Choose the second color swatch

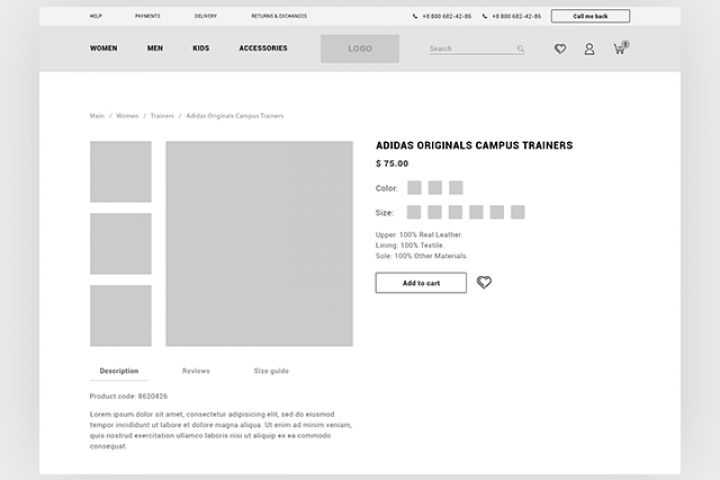point(435,187)
